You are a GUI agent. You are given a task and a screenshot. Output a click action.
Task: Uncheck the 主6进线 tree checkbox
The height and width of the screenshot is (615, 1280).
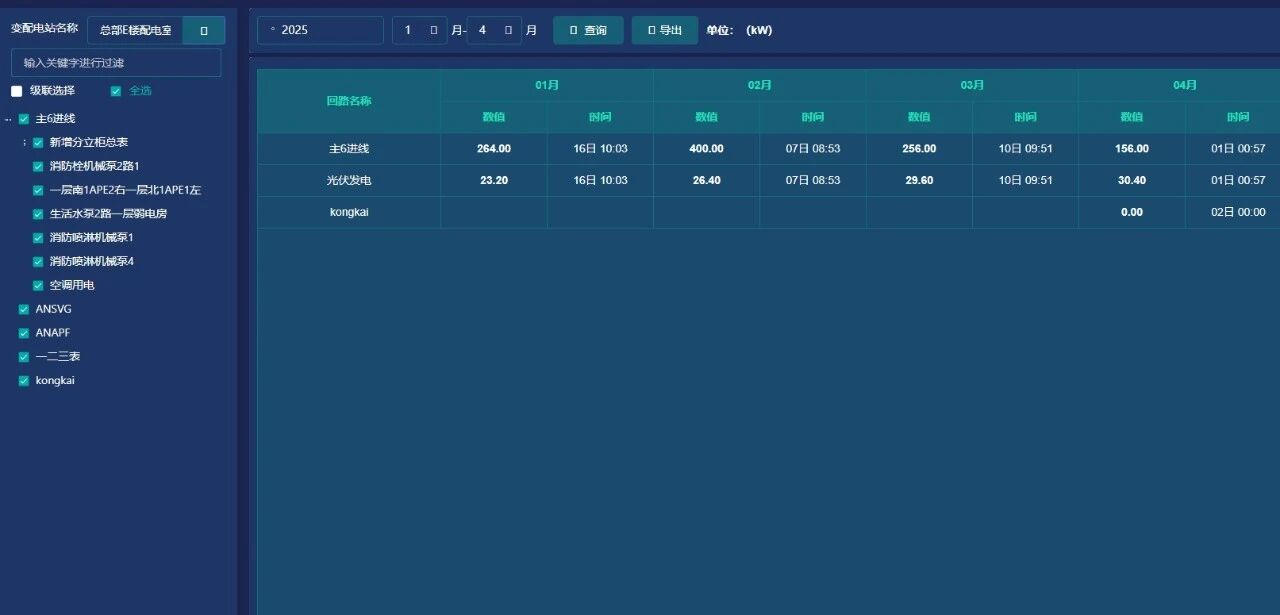click(24, 119)
